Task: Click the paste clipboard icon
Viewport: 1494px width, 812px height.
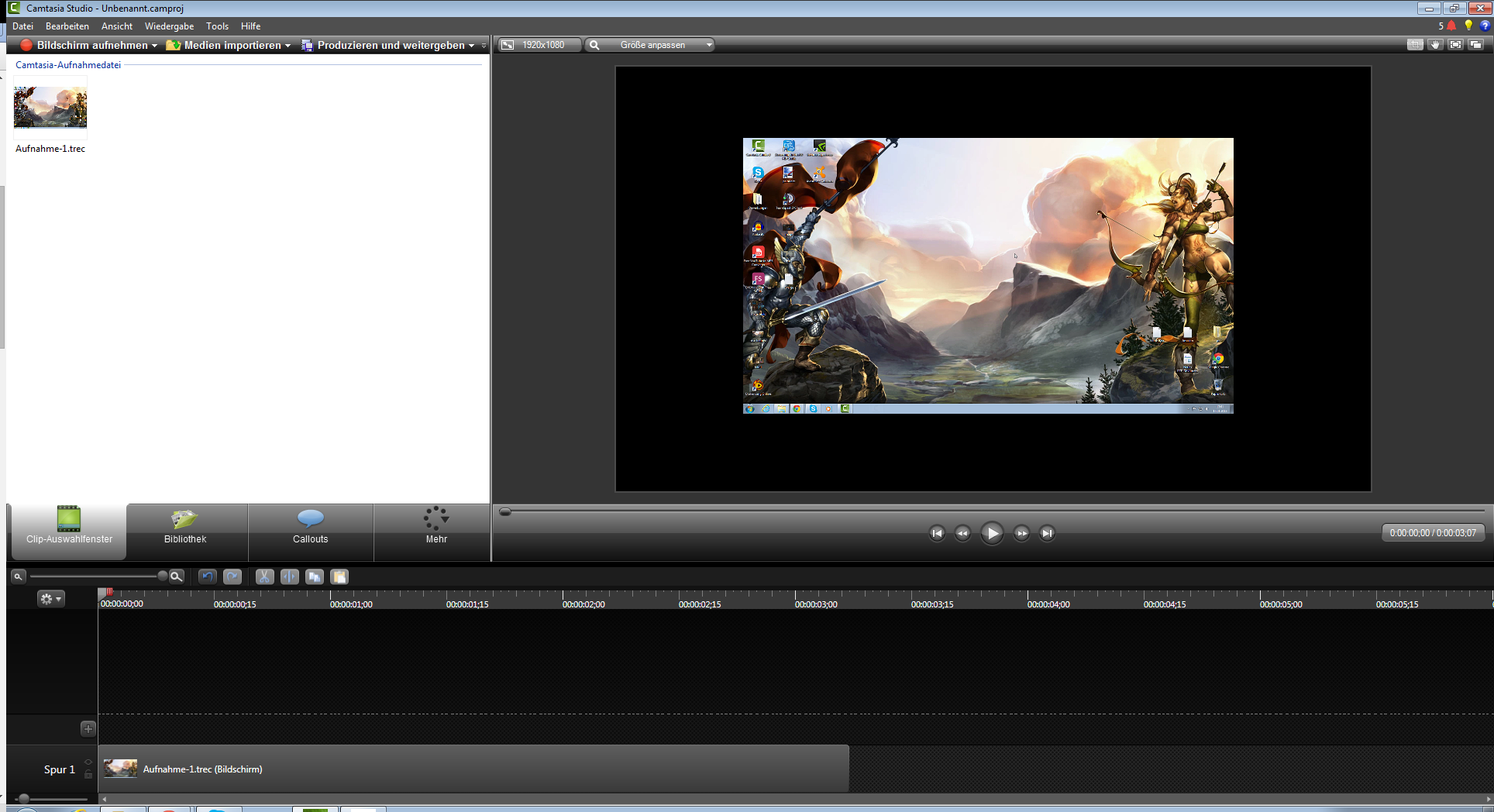Action: coord(339,576)
